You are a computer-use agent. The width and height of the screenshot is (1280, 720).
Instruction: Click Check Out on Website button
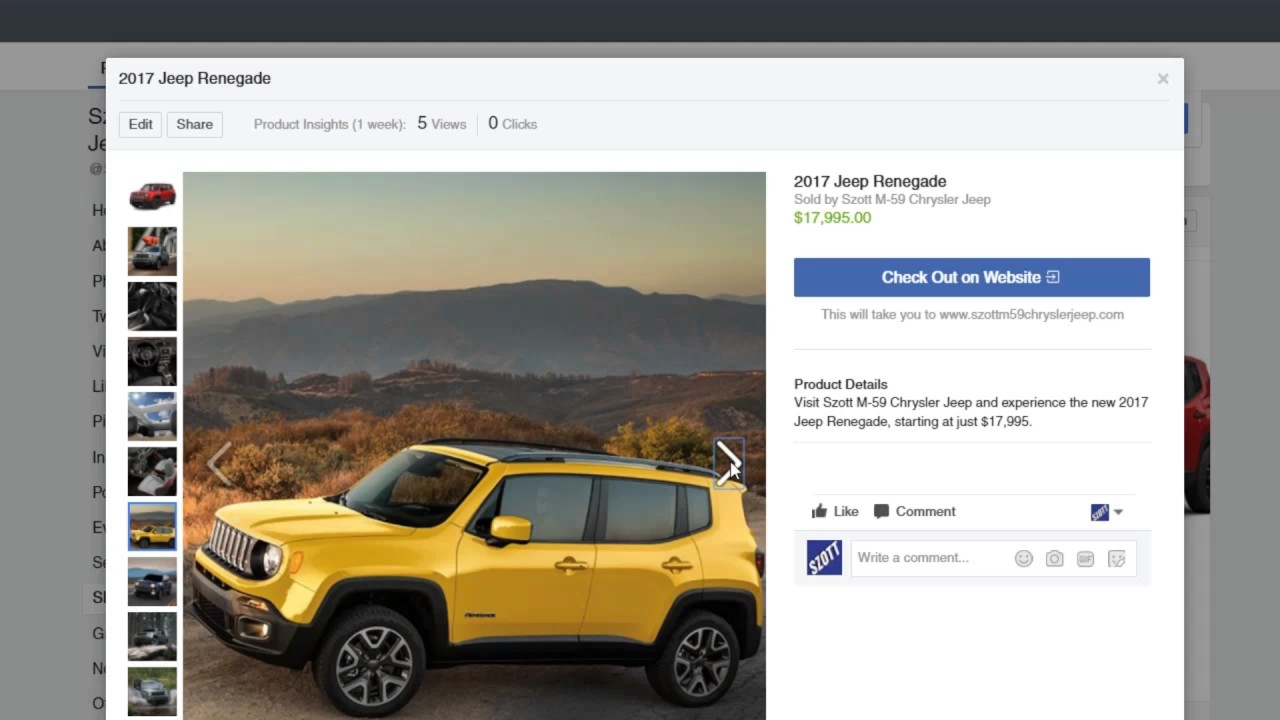pos(971,277)
